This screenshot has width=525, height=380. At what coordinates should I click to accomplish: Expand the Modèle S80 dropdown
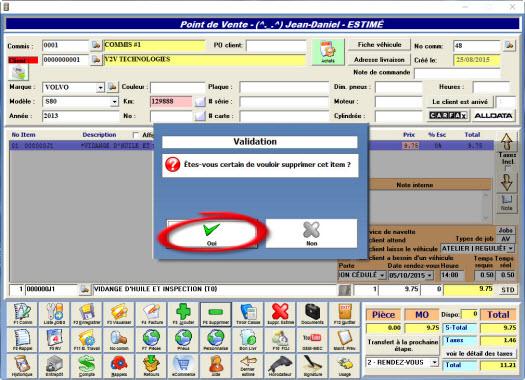tap(114, 102)
